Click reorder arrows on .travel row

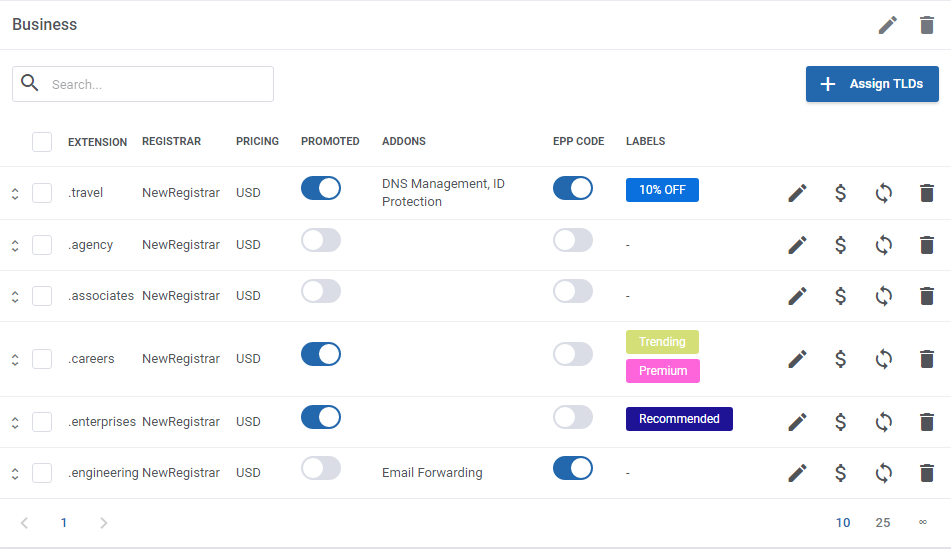pos(15,194)
